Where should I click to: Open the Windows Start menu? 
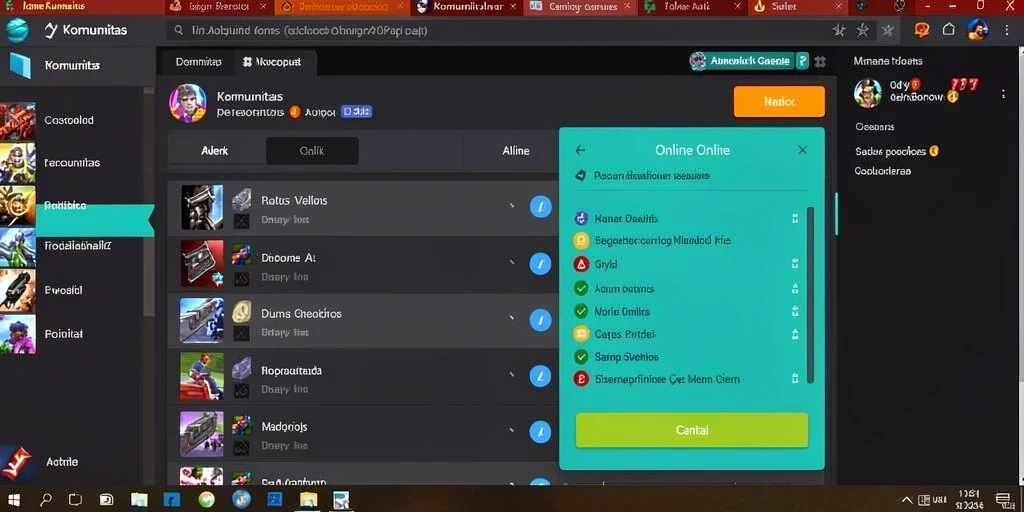14,500
